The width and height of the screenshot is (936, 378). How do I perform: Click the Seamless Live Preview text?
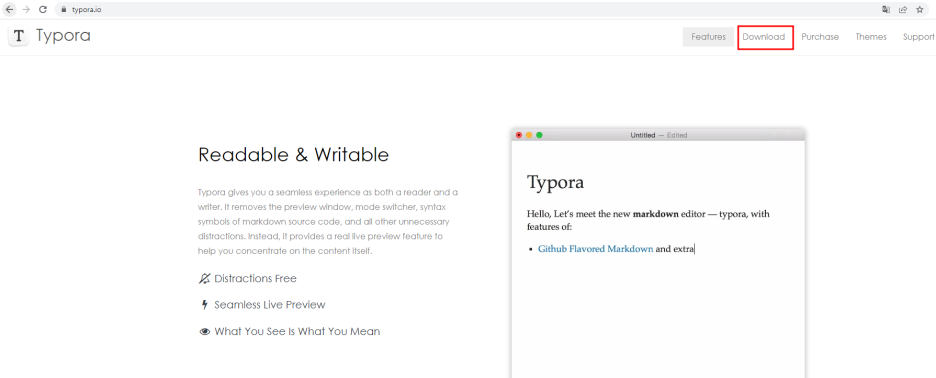click(270, 305)
